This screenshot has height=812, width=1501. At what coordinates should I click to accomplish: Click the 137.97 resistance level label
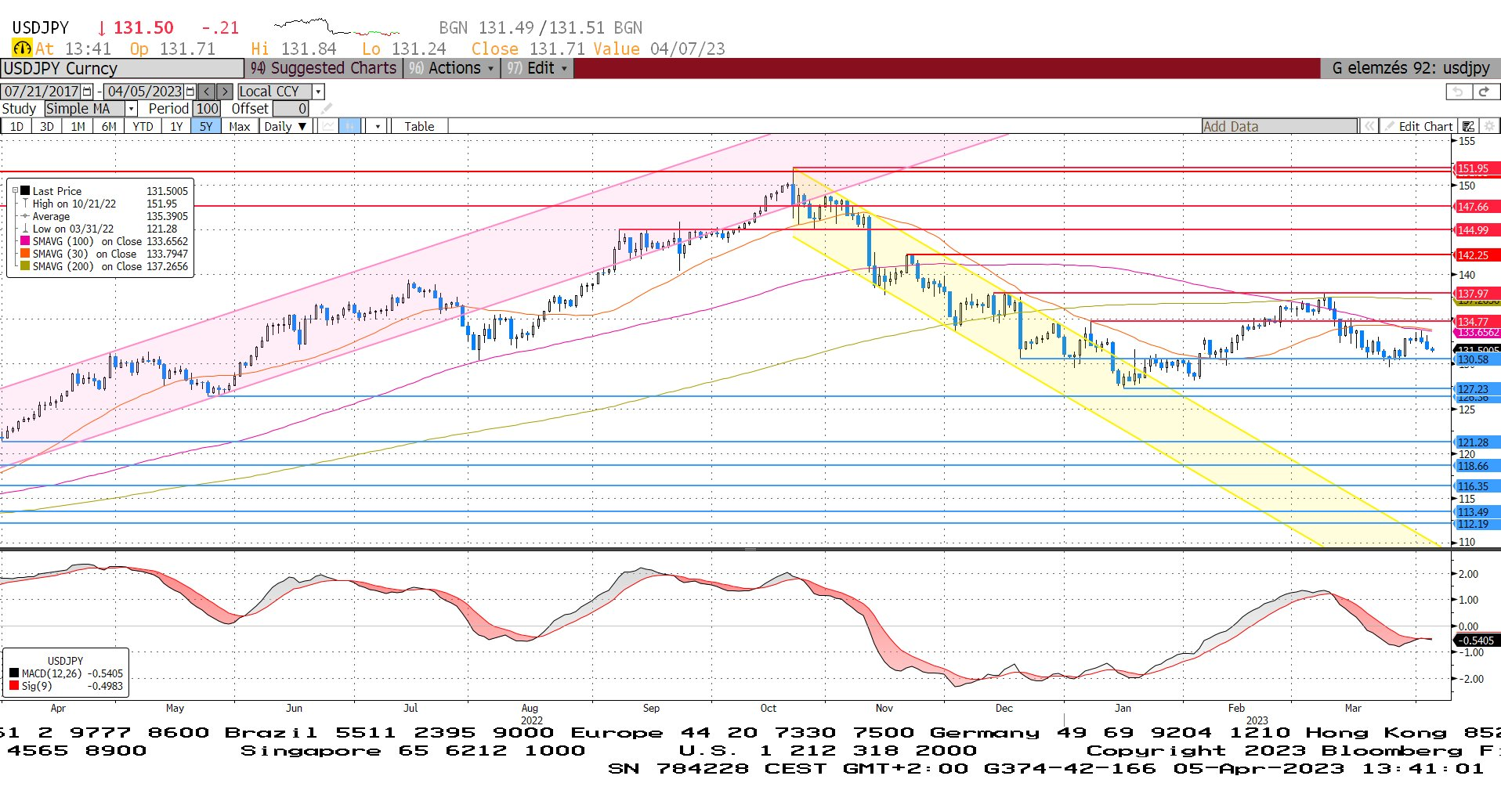click(x=1477, y=294)
